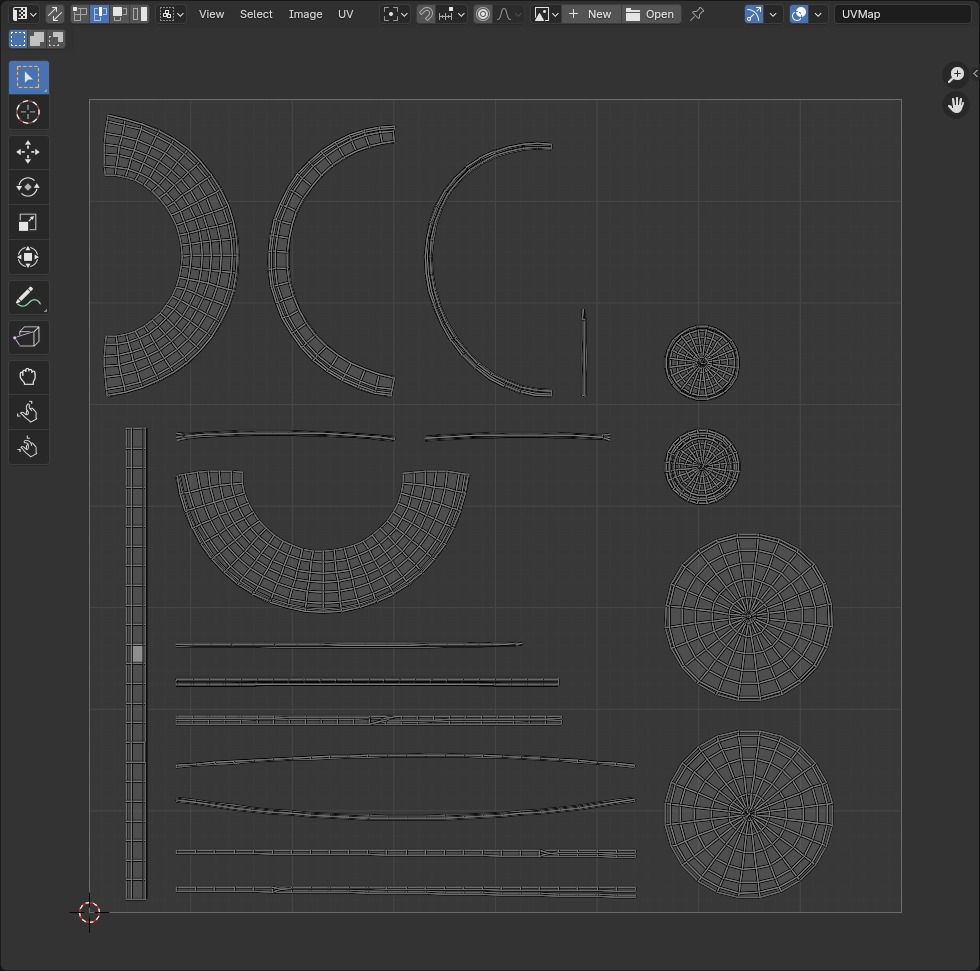Click the 2D cursor at UV origin

[89, 912]
